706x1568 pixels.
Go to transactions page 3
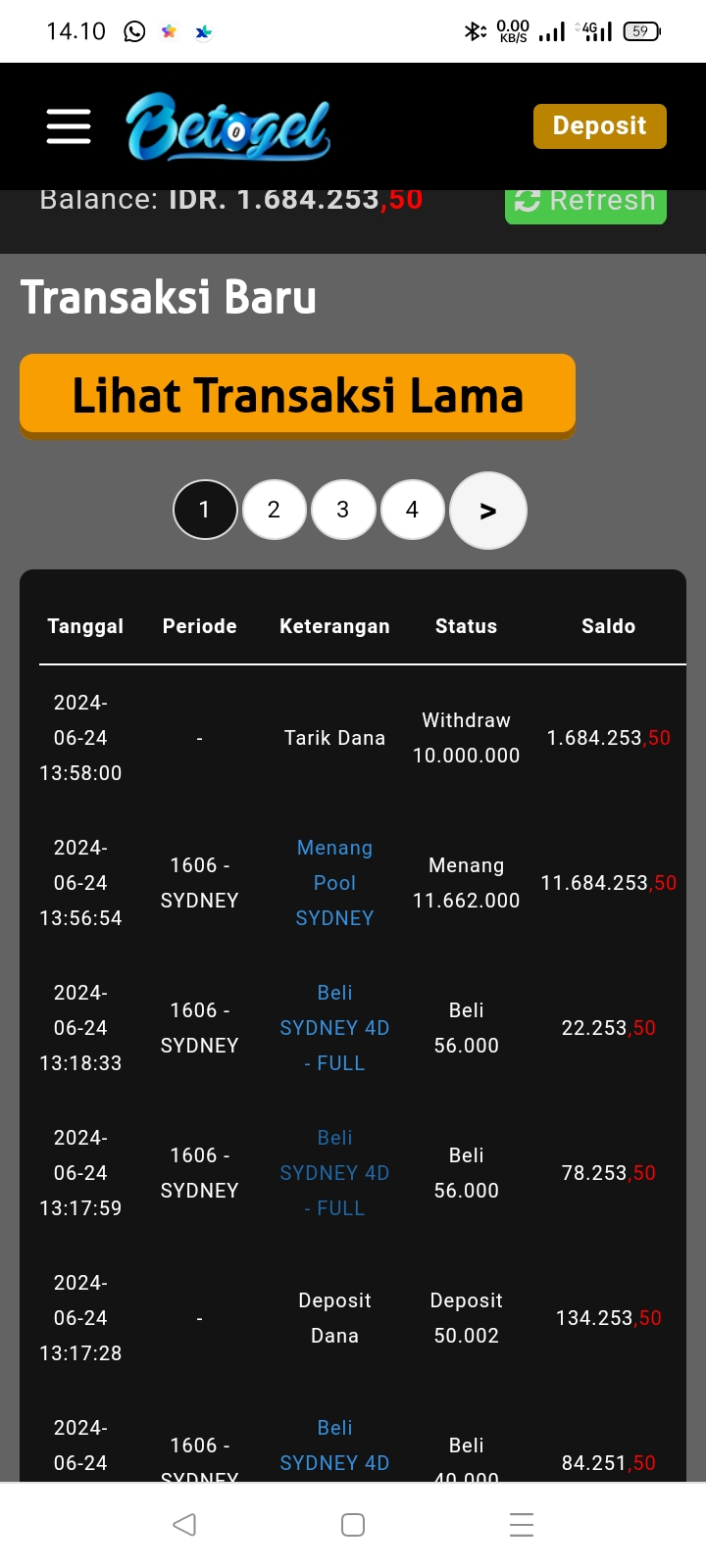coord(342,510)
